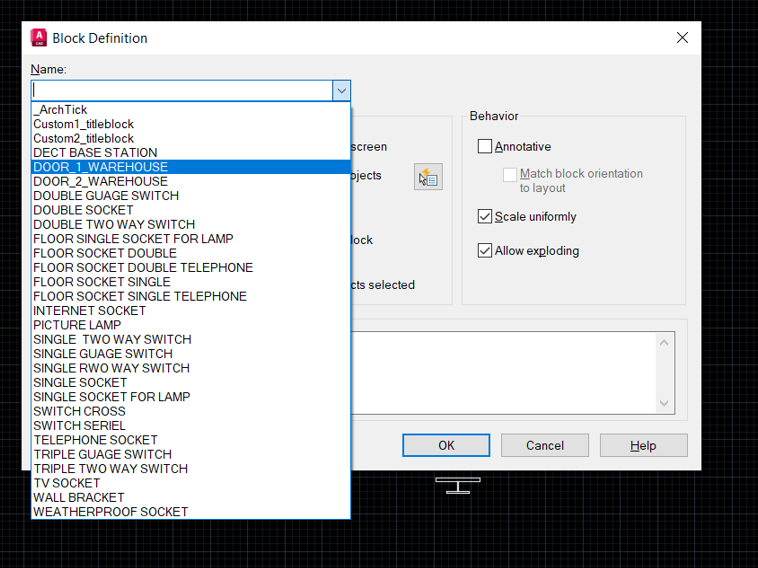The height and width of the screenshot is (568, 758).
Task: Select SINGLE GUAGE SWITCH
Action: coord(191,354)
